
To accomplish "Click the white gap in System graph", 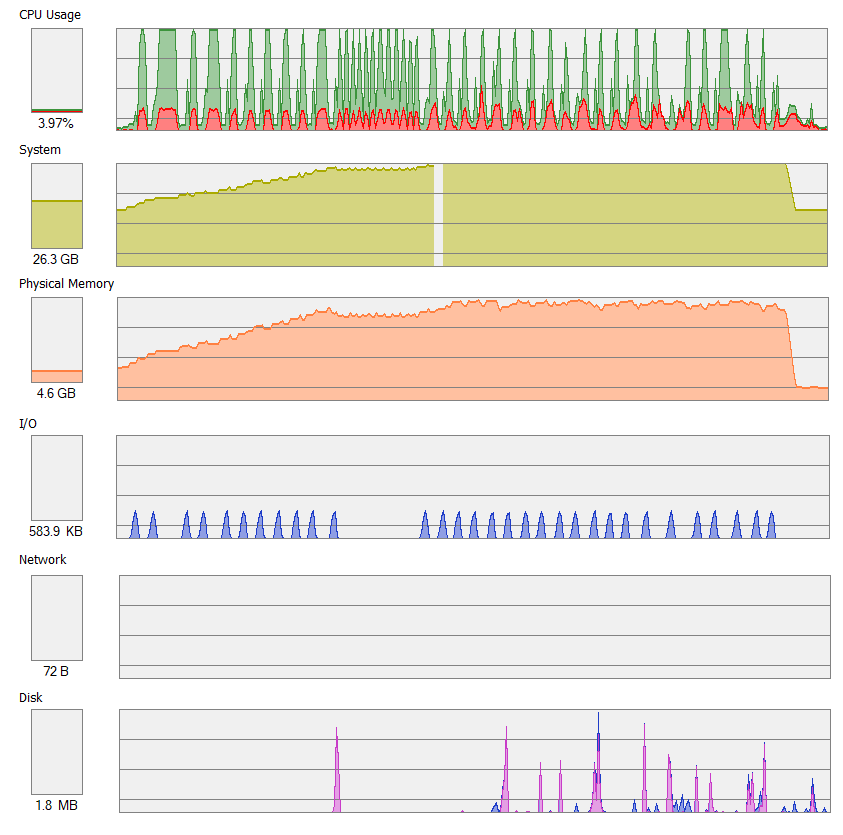I will coord(438,215).
